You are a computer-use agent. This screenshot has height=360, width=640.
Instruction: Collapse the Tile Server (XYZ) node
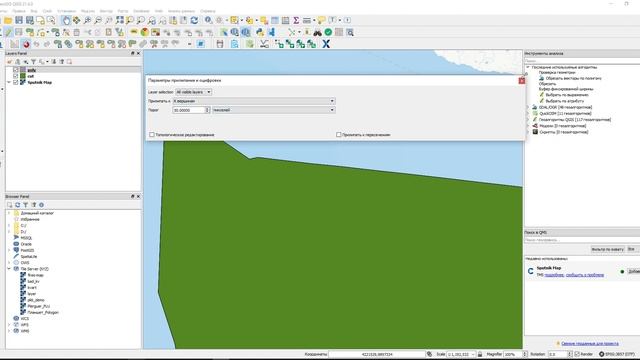9,269
